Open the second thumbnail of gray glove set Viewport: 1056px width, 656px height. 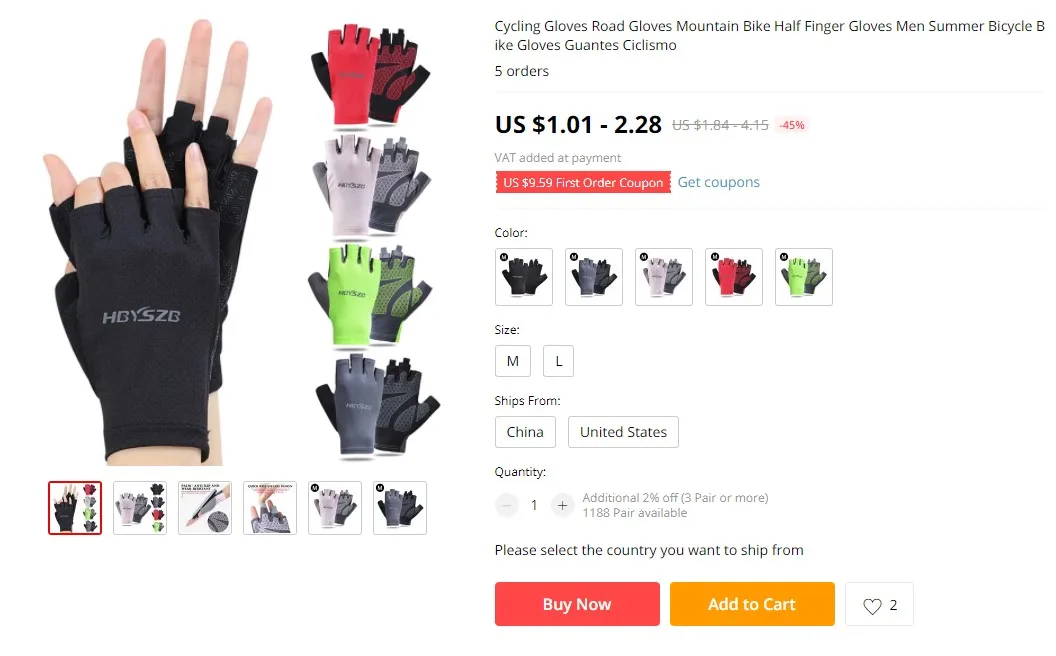tap(140, 508)
